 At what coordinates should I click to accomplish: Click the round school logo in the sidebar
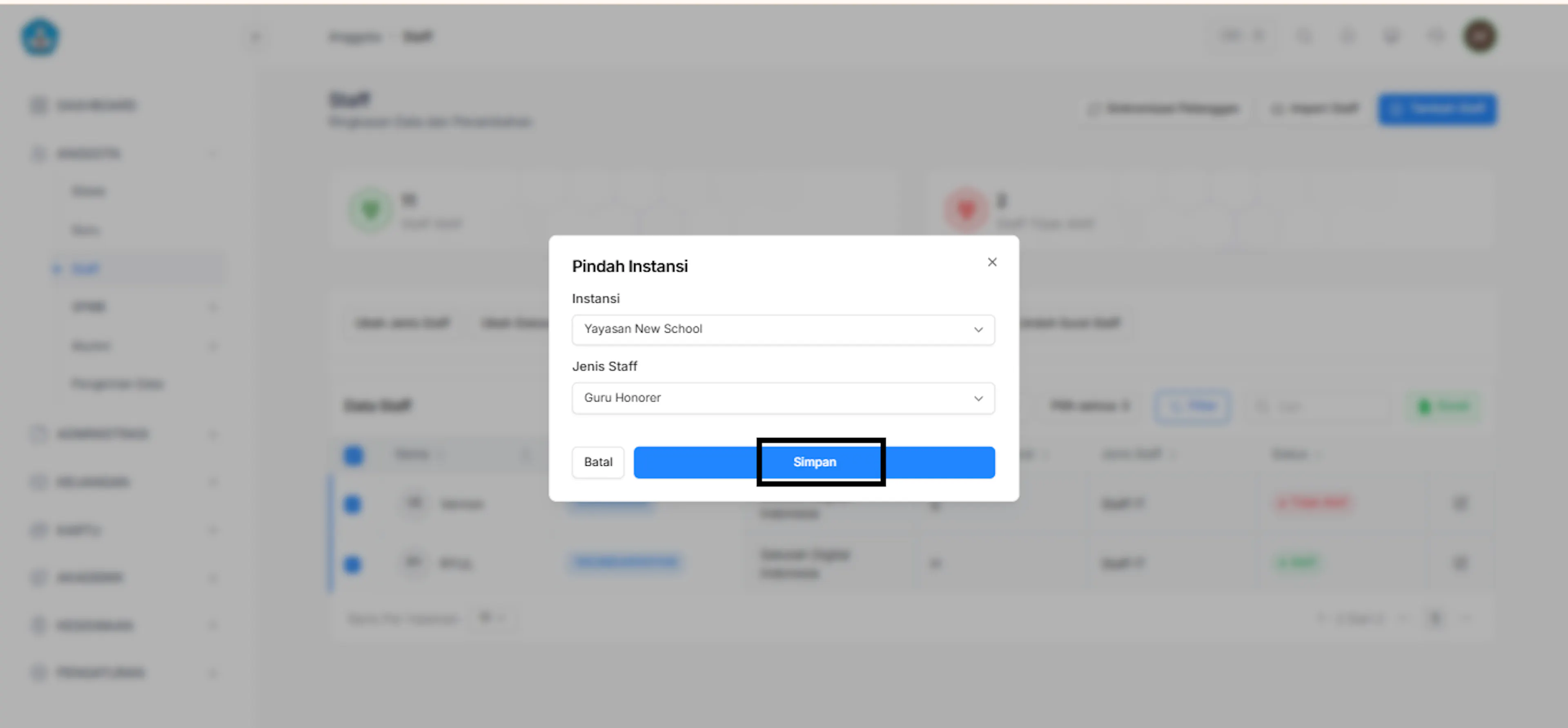pyautogui.click(x=40, y=37)
